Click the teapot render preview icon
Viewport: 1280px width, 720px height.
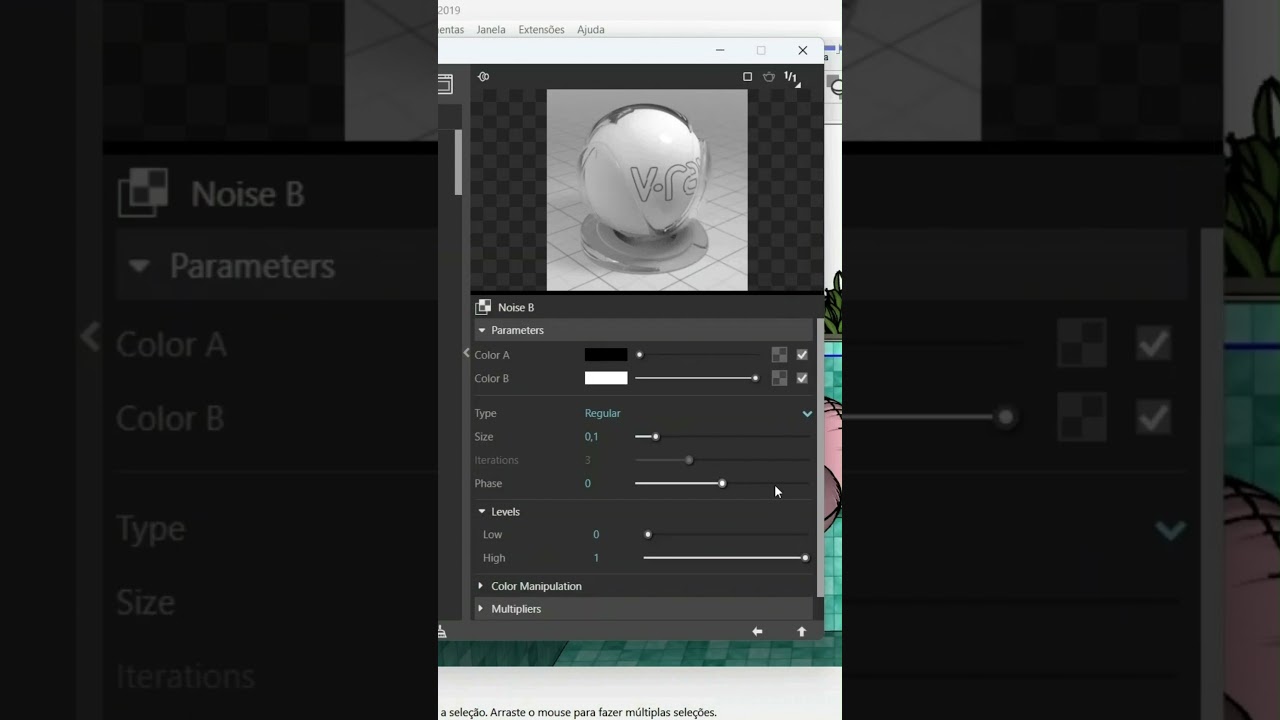click(769, 77)
